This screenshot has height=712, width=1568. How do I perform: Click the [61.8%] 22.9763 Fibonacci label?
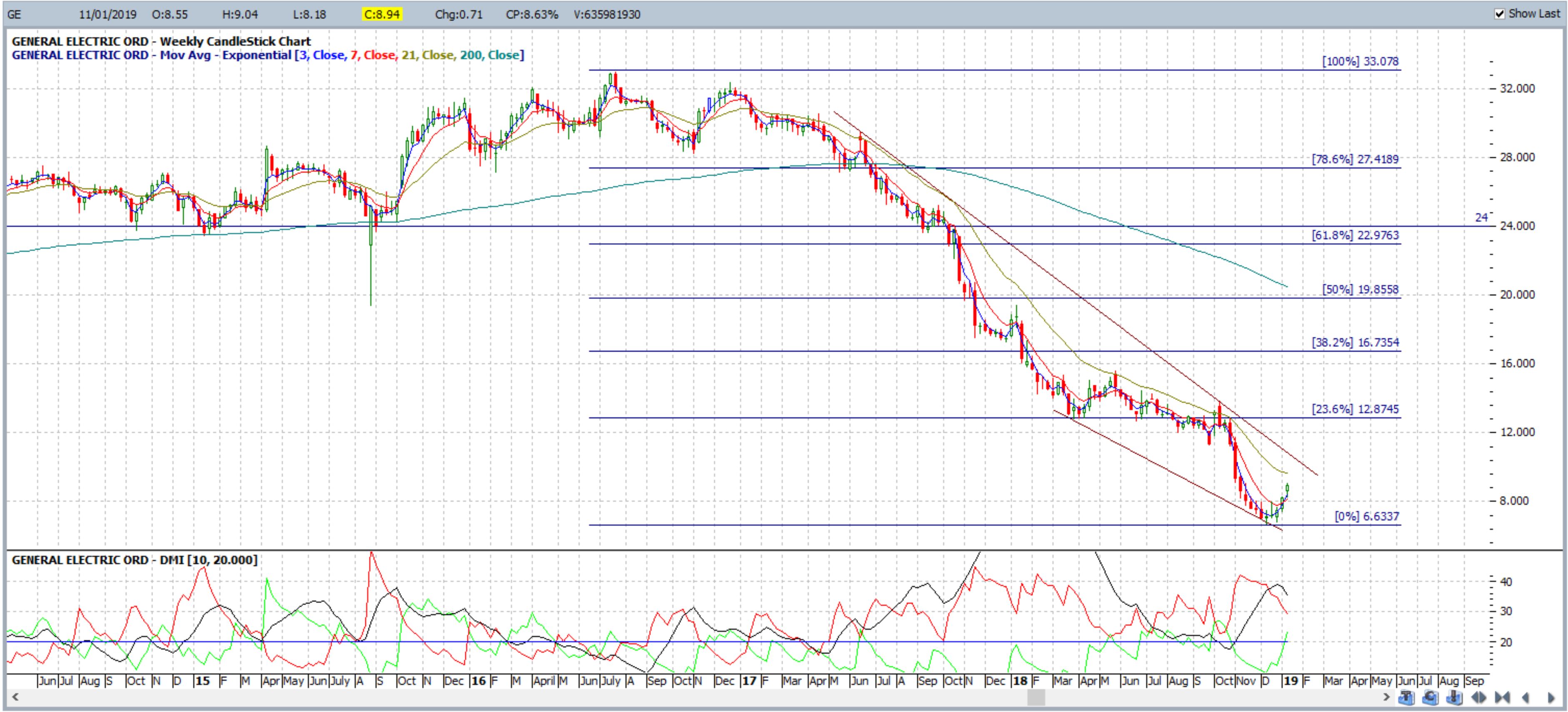click(1355, 236)
